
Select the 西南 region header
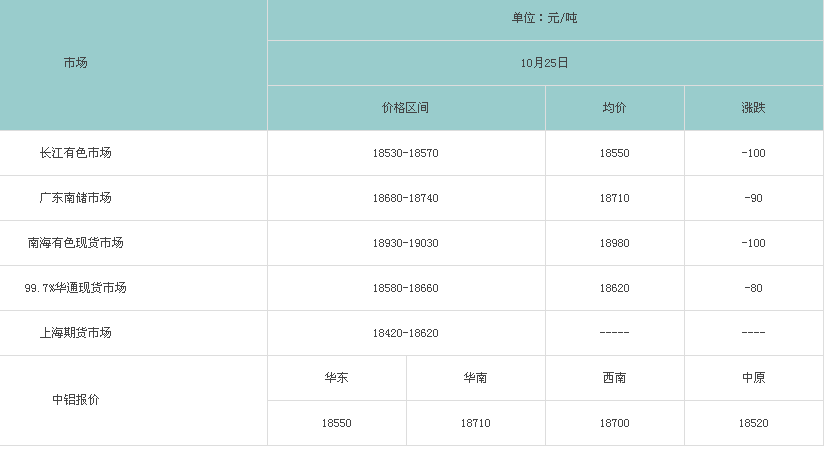tap(614, 378)
